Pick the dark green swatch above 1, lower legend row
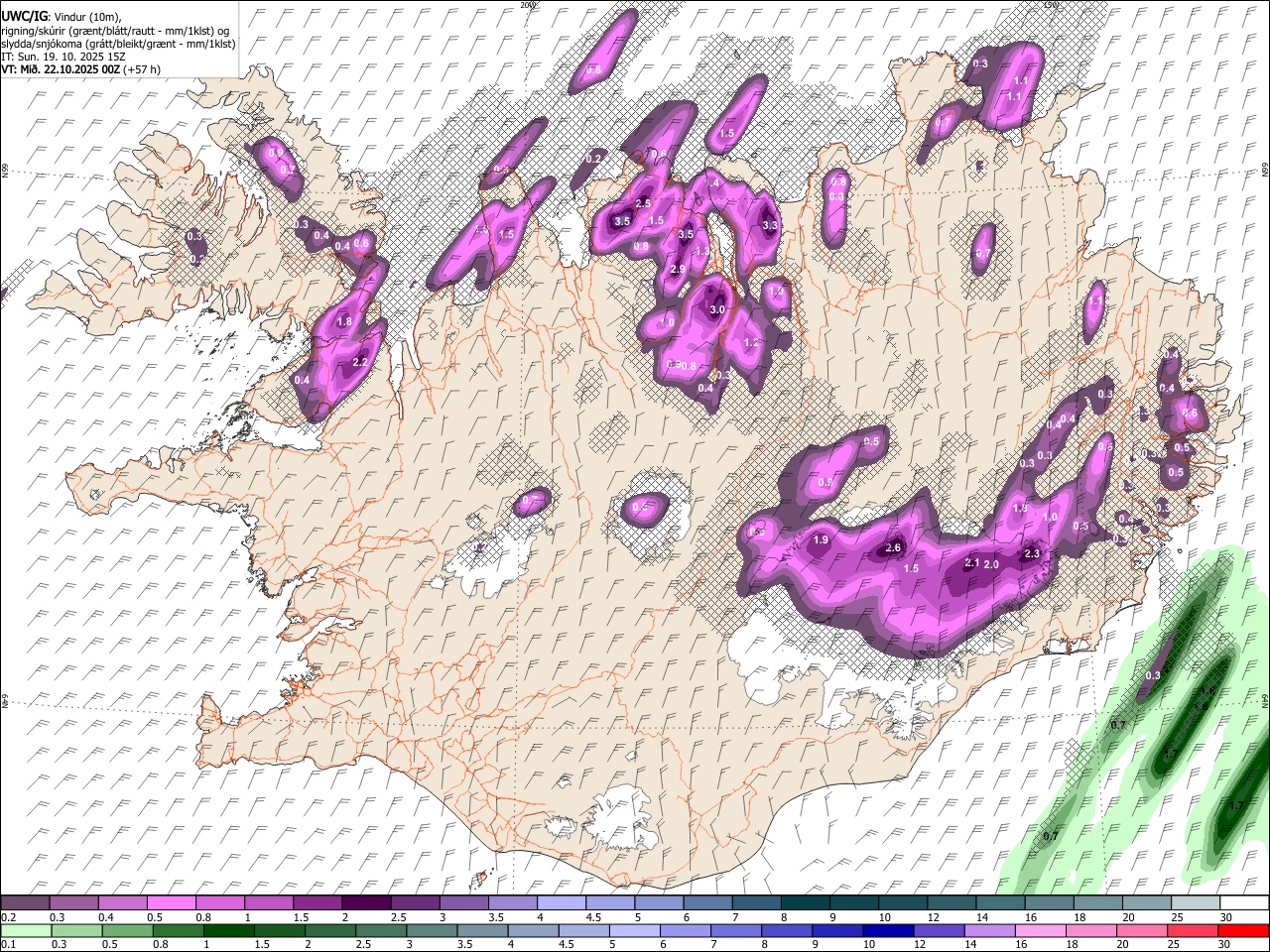Image resolution: width=1270 pixels, height=952 pixels. 228,930
